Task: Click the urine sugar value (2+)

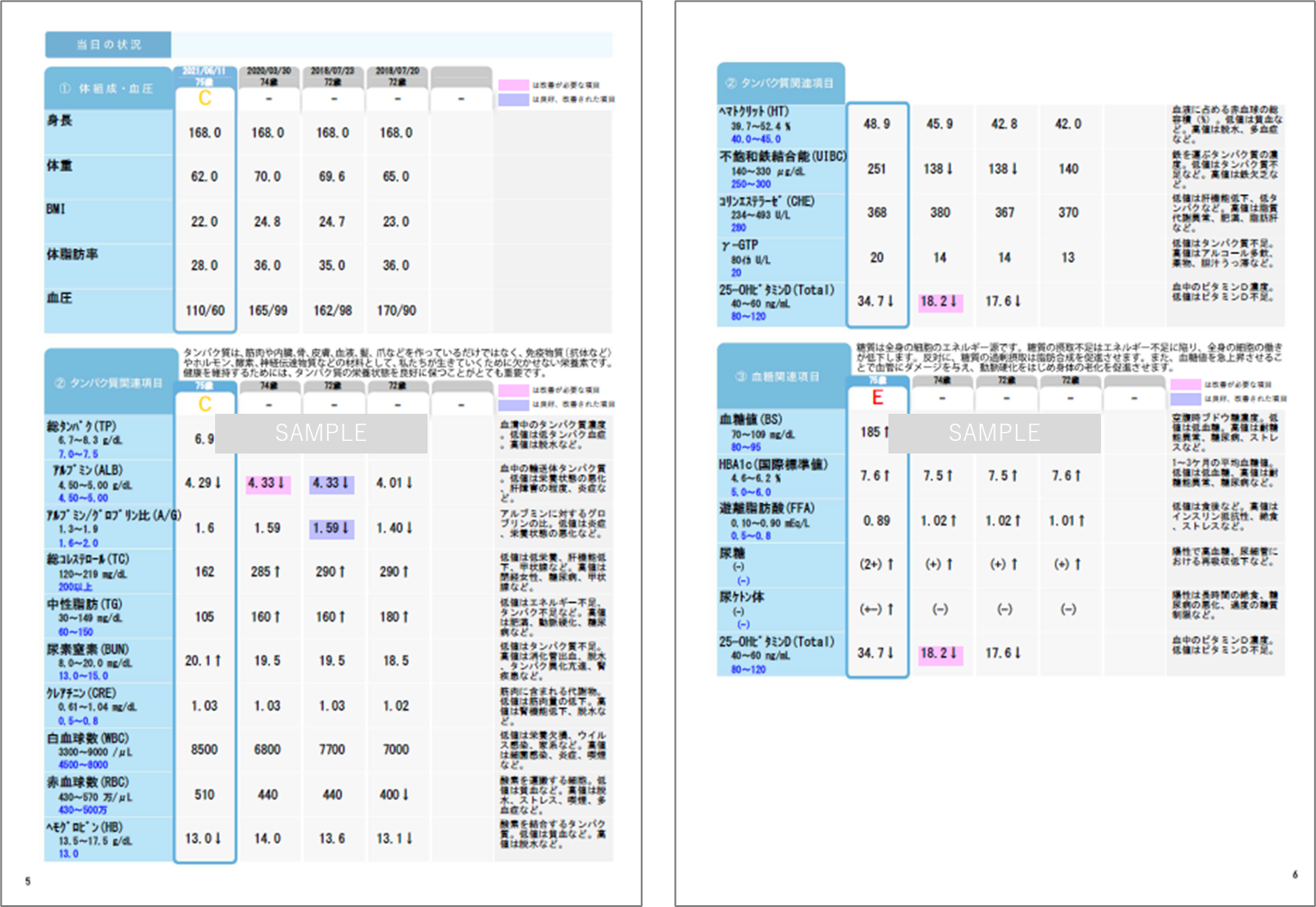Action: [877, 565]
